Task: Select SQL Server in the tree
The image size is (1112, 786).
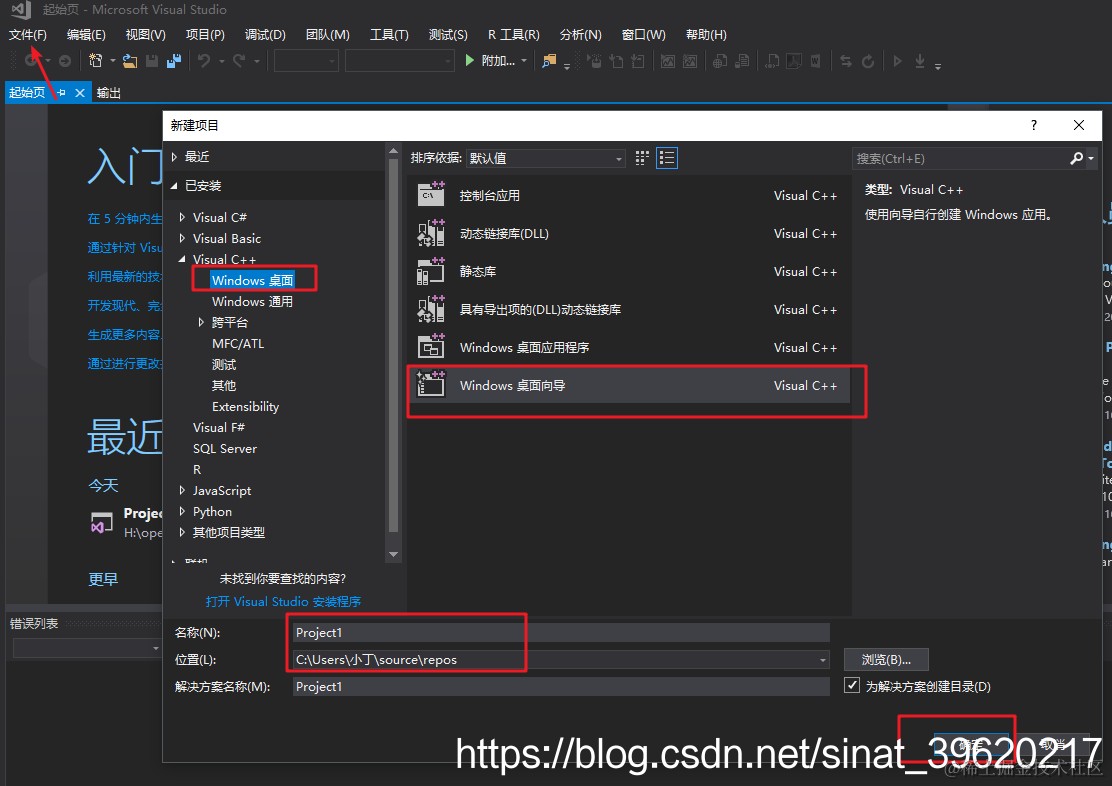Action: tap(225, 449)
